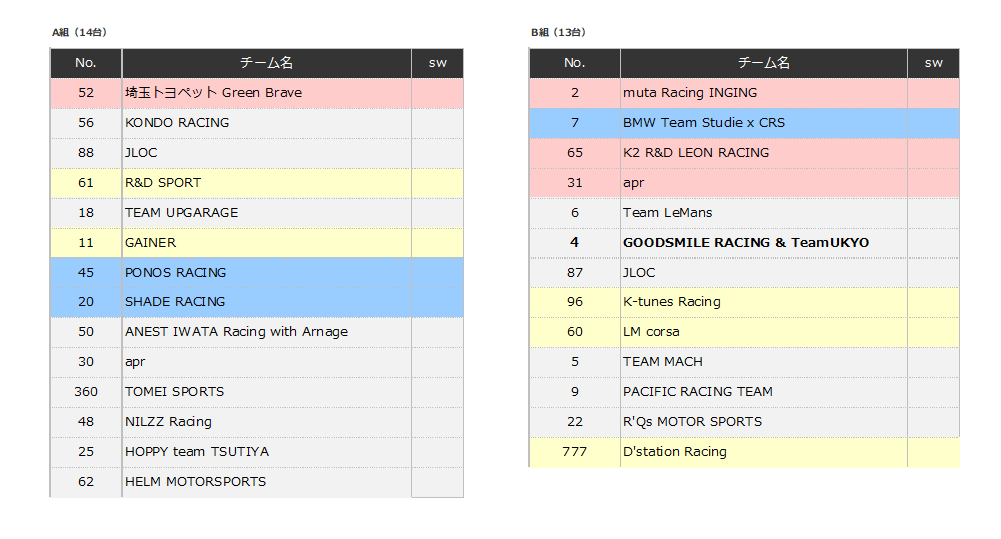Viewport: 1001px width, 539px height.
Task: Click the muta Racing INGING entry
Action: (689, 93)
